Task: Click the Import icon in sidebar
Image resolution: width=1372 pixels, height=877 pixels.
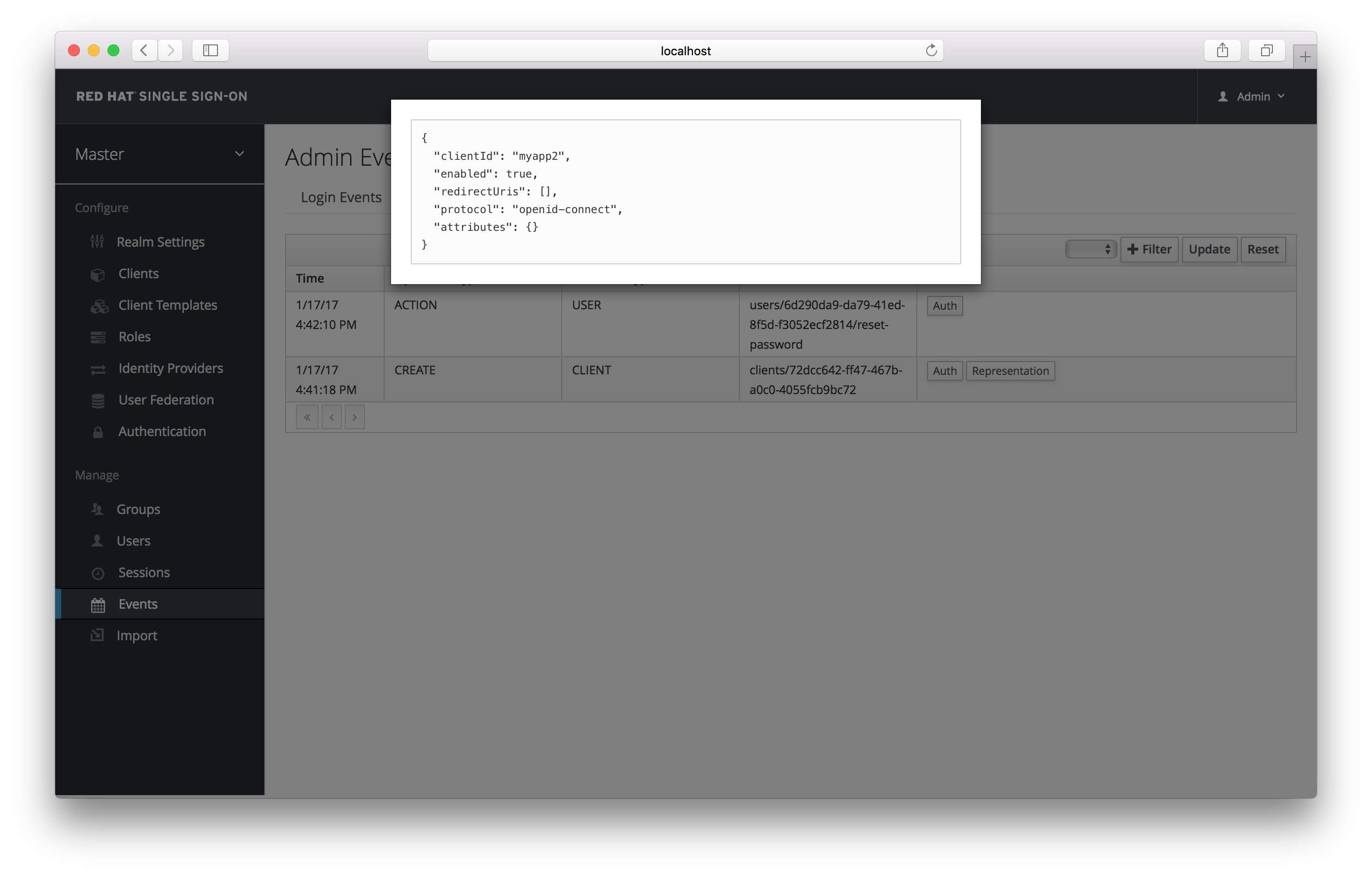Action: tap(97, 635)
